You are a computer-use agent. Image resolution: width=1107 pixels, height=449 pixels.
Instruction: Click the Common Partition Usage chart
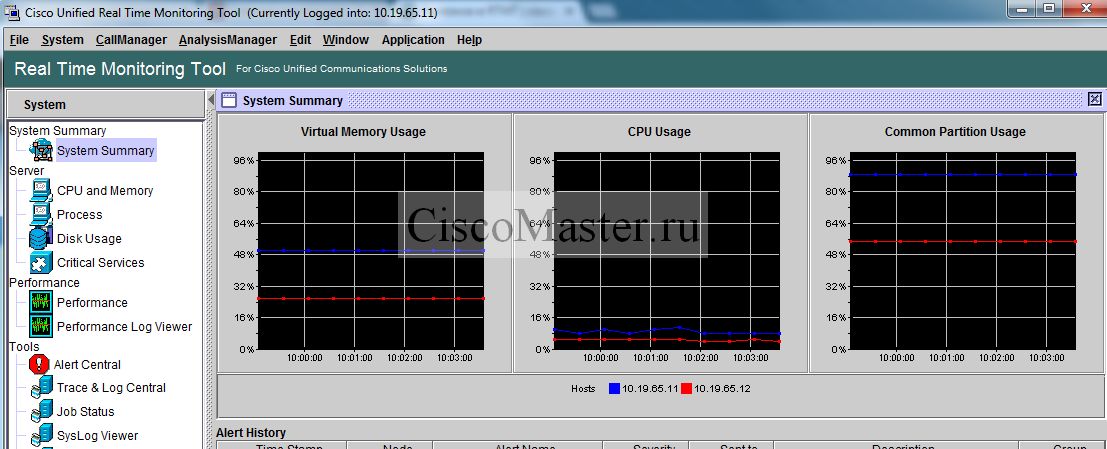[963, 251]
